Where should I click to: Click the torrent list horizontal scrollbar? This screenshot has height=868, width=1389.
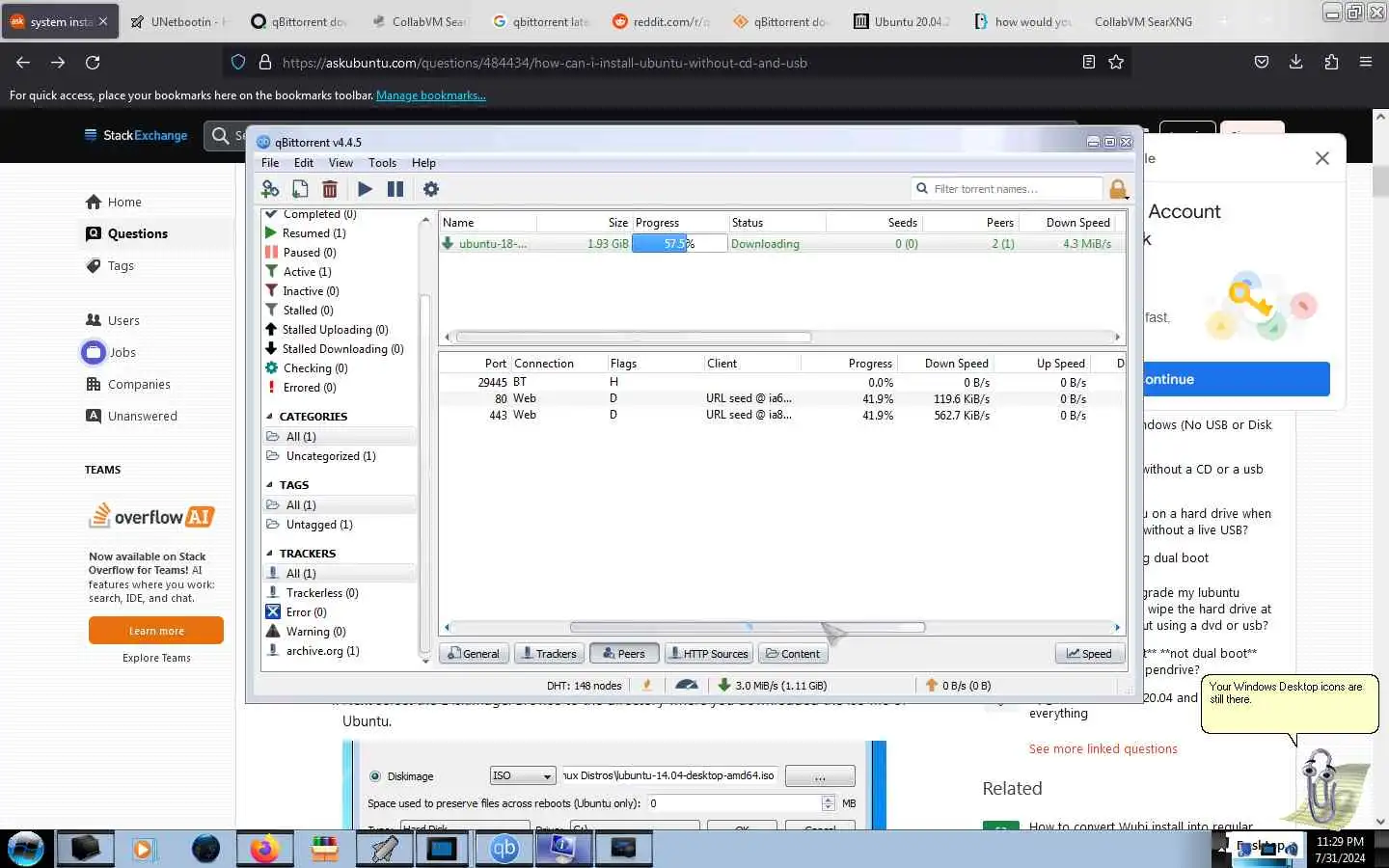click(633, 338)
